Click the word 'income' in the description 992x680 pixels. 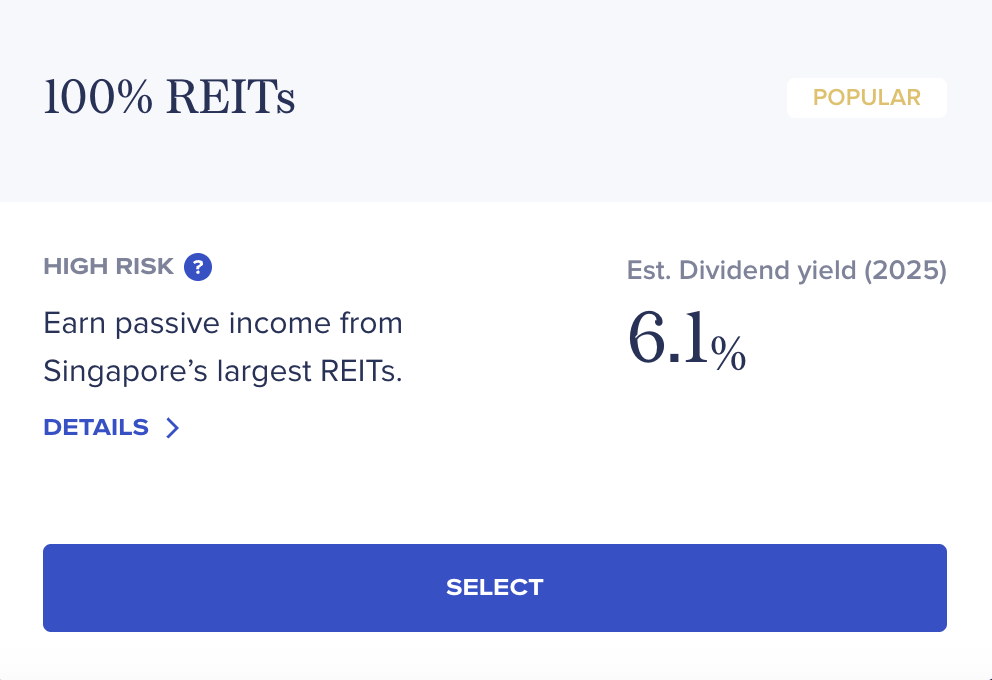pos(280,324)
